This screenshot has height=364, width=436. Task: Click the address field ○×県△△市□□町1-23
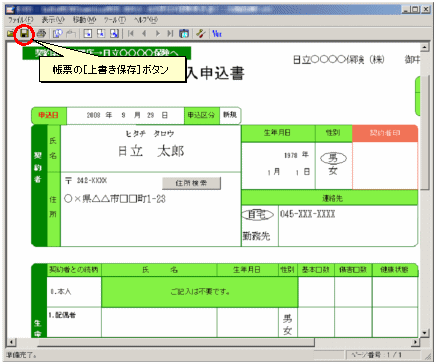coord(115,199)
